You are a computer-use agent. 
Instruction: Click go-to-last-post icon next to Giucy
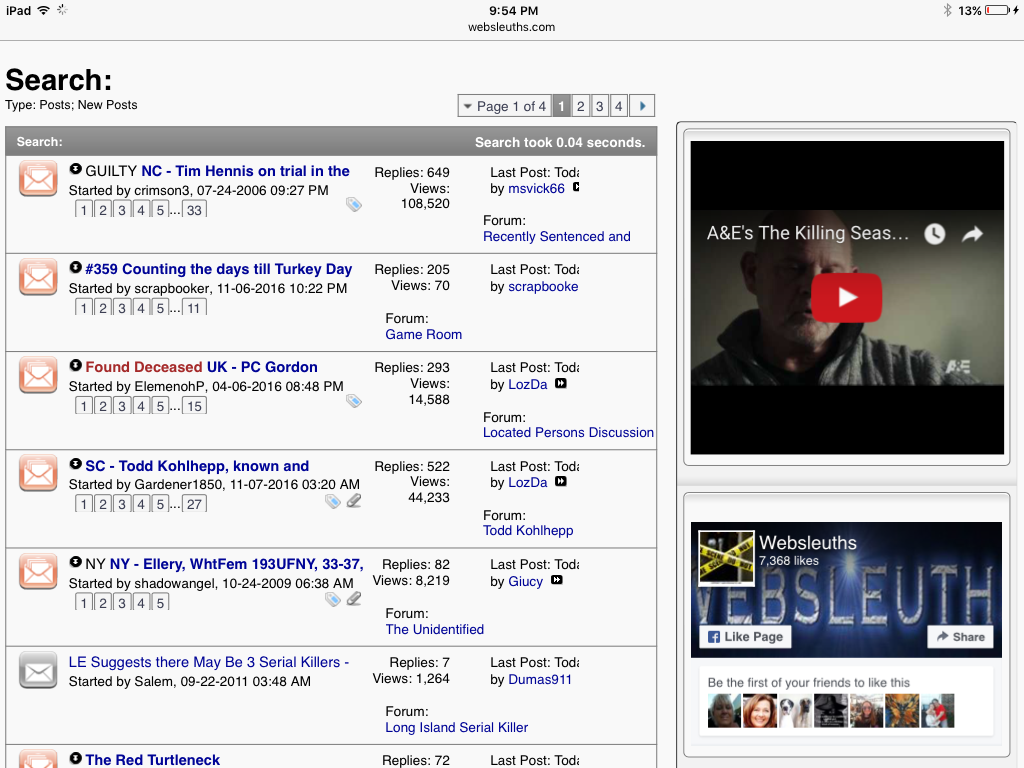coord(557,580)
